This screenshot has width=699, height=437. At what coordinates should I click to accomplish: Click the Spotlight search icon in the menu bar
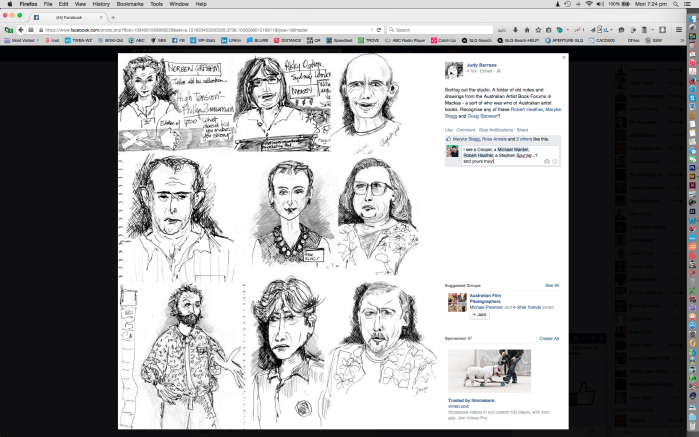(x=674, y=5)
